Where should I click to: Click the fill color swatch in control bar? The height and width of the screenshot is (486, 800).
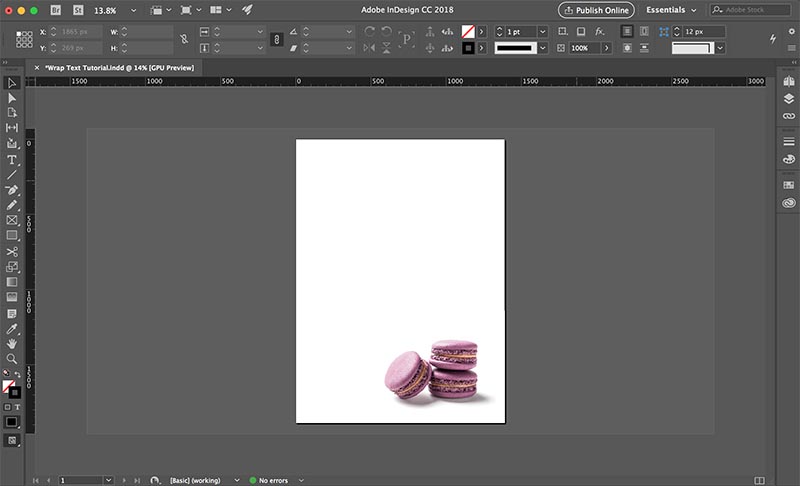click(467, 32)
